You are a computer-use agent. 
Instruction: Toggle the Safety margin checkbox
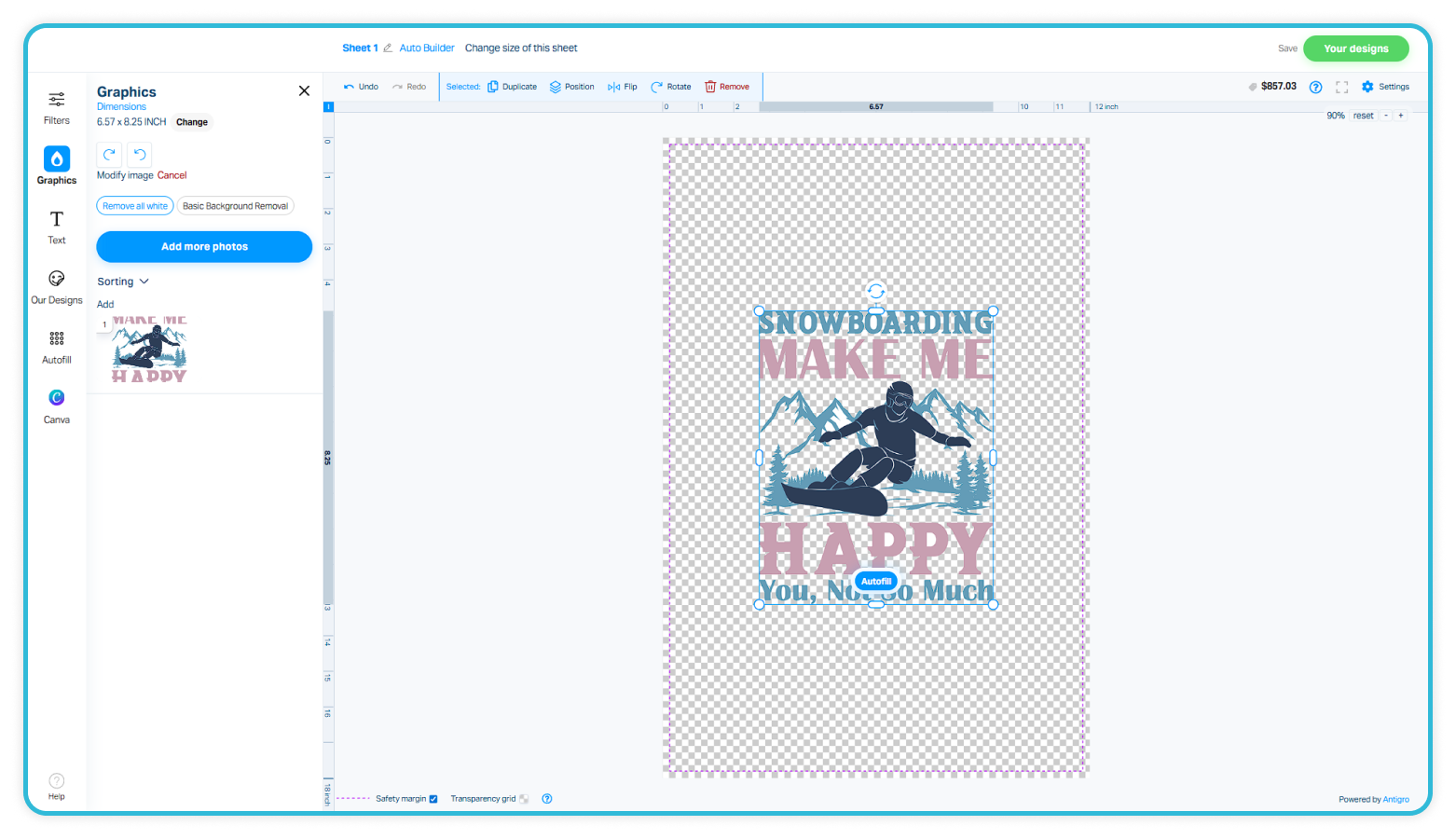(x=433, y=799)
